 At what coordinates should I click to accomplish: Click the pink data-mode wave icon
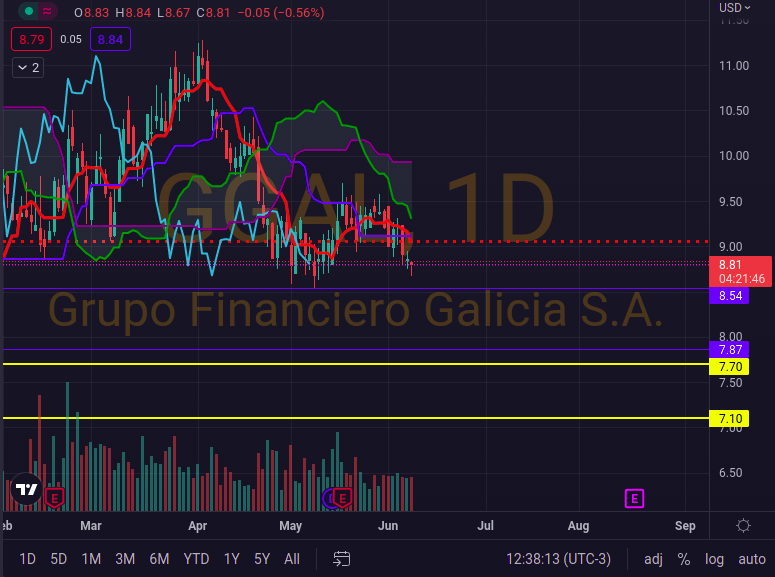(x=48, y=12)
